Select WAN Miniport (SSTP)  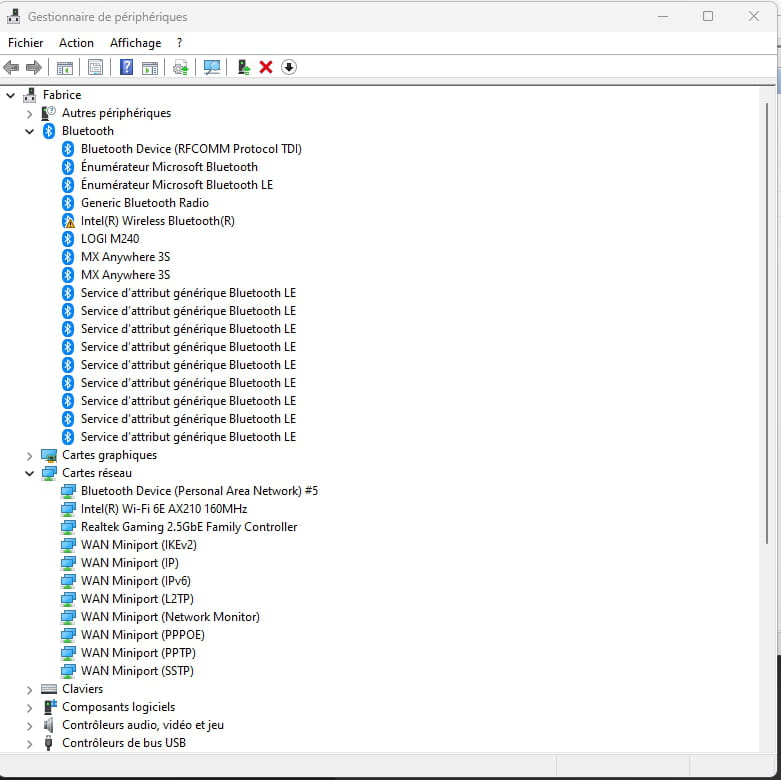[137, 670]
